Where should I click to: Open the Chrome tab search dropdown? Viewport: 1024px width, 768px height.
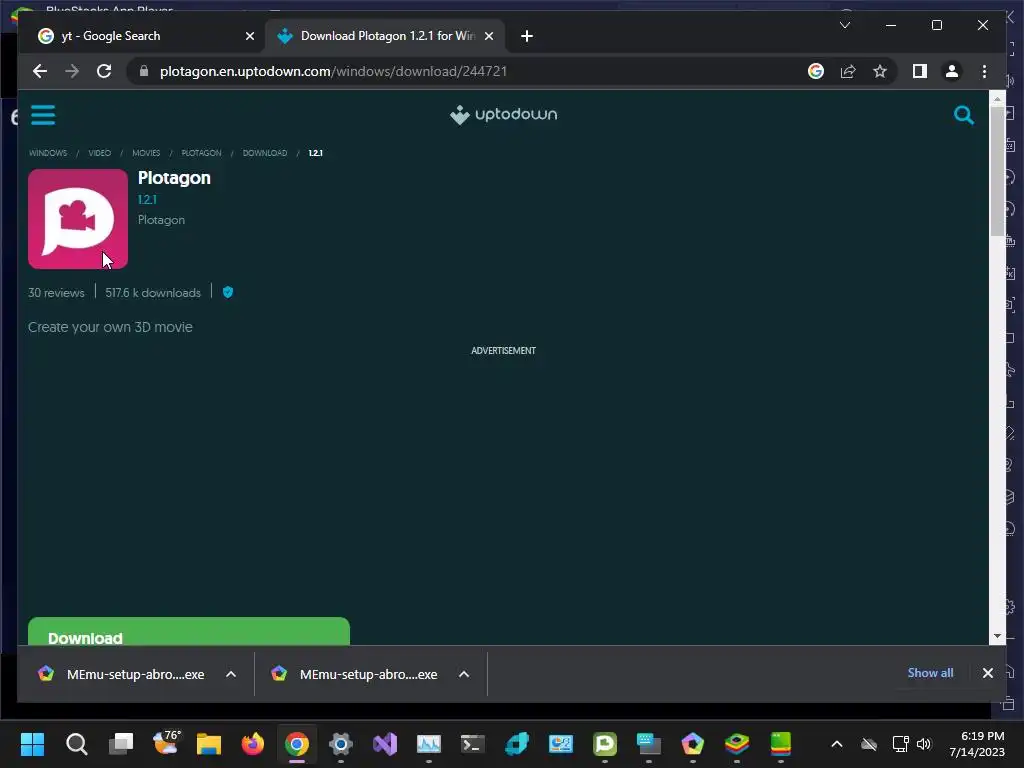click(844, 25)
